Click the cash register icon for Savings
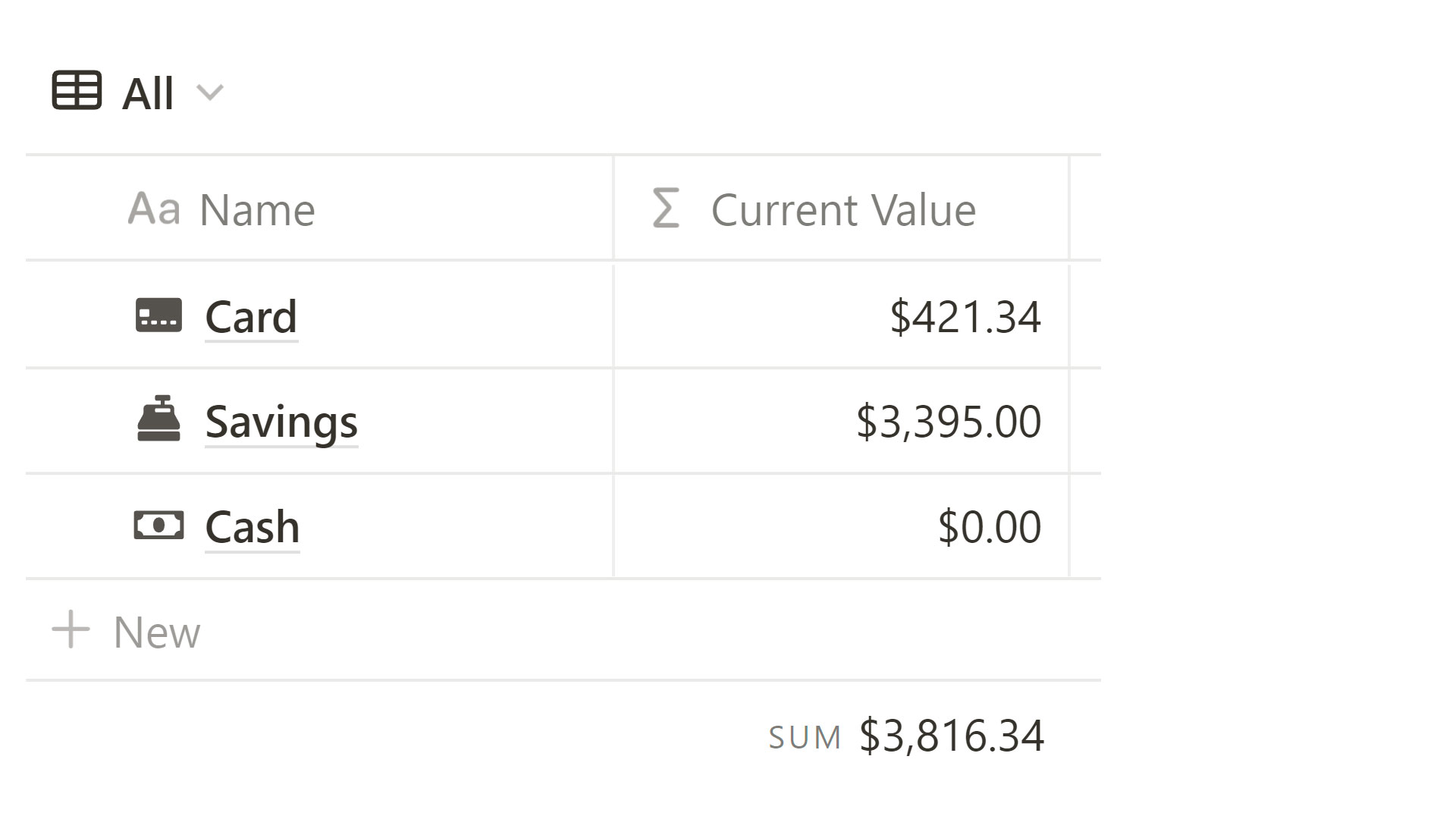 click(158, 419)
